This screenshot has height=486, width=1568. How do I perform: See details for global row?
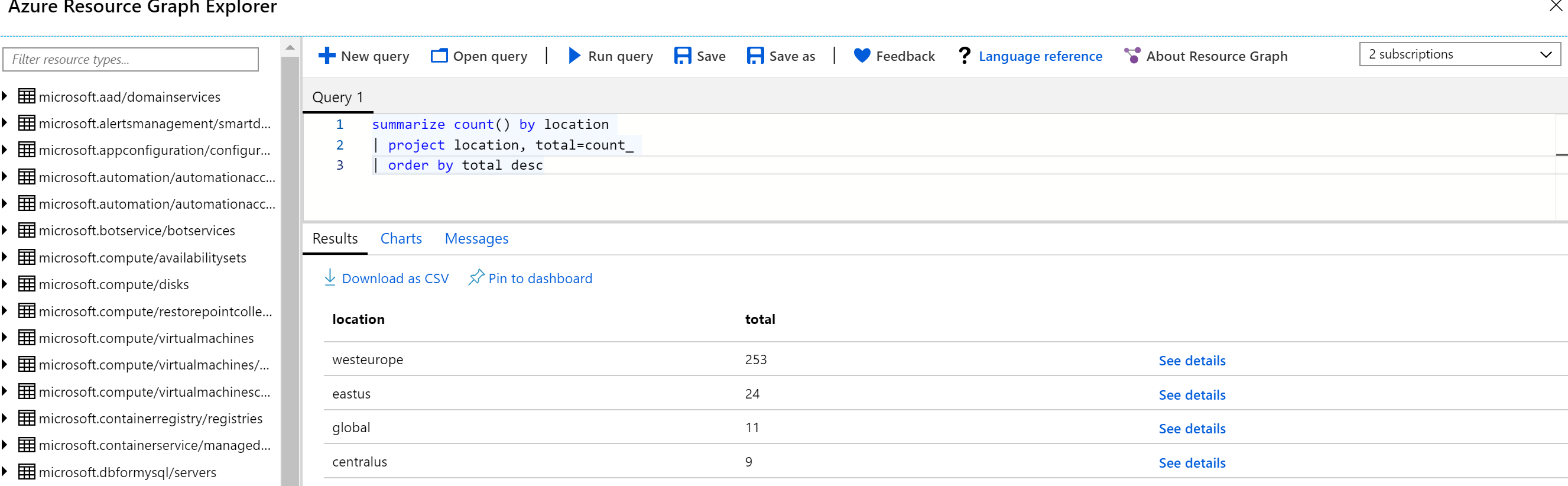point(1192,429)
